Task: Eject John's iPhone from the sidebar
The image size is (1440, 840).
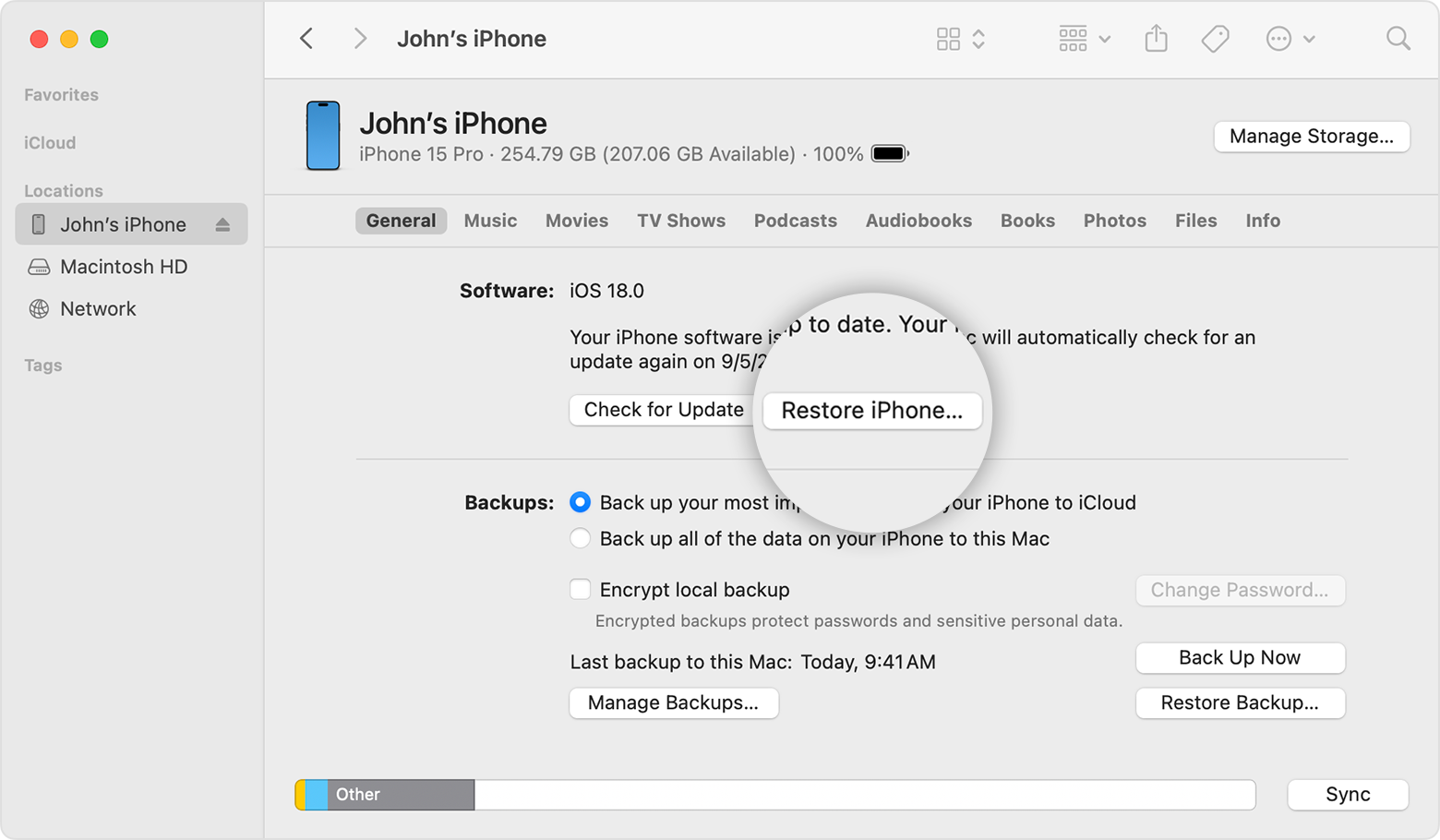Action: click(224, 223)
